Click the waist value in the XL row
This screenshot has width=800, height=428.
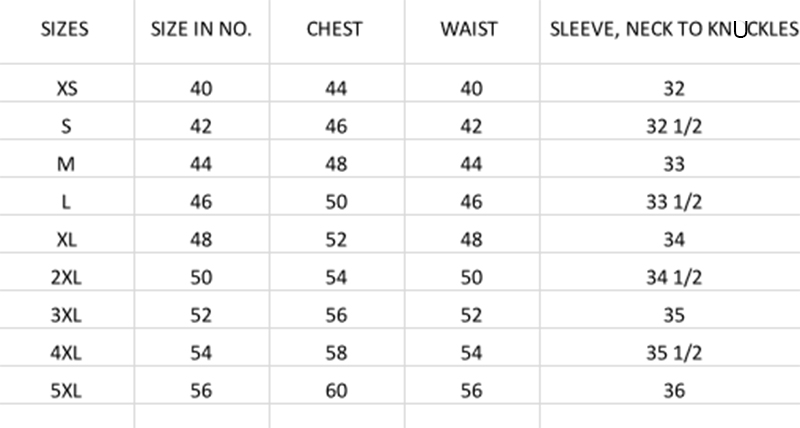point(471,240)
